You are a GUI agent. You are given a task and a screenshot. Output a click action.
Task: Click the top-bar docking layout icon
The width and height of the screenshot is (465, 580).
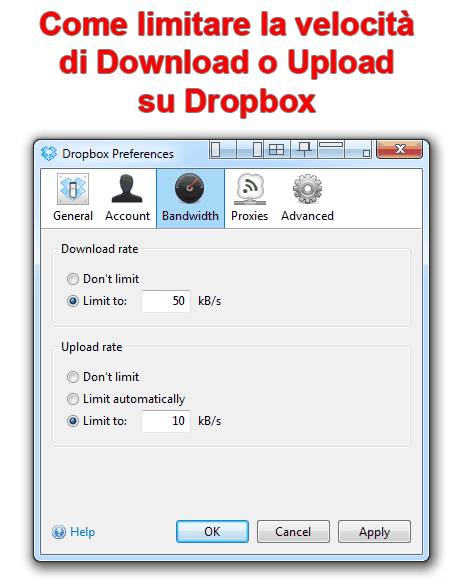331,150
